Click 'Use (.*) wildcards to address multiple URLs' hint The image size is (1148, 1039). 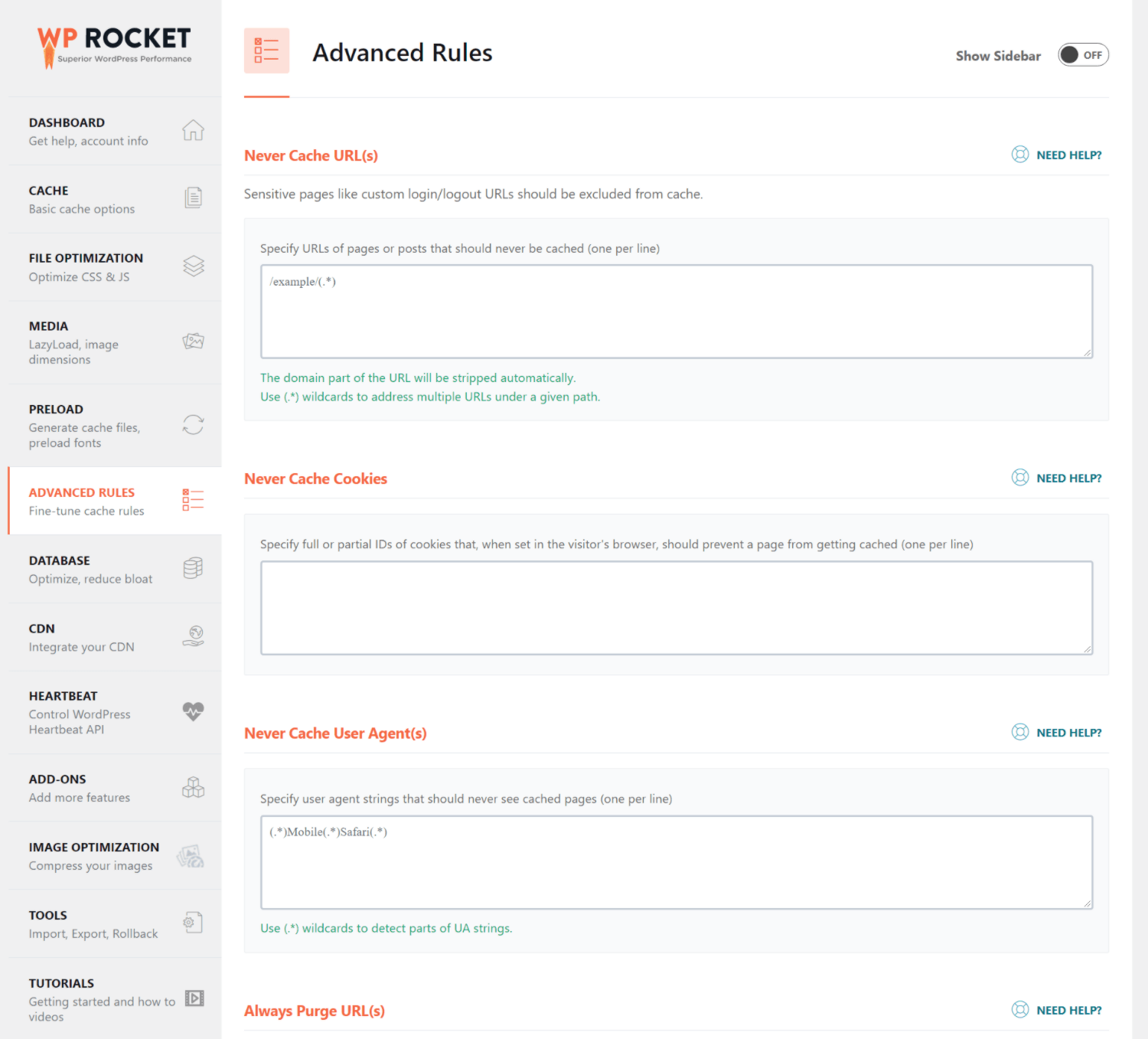430,397
